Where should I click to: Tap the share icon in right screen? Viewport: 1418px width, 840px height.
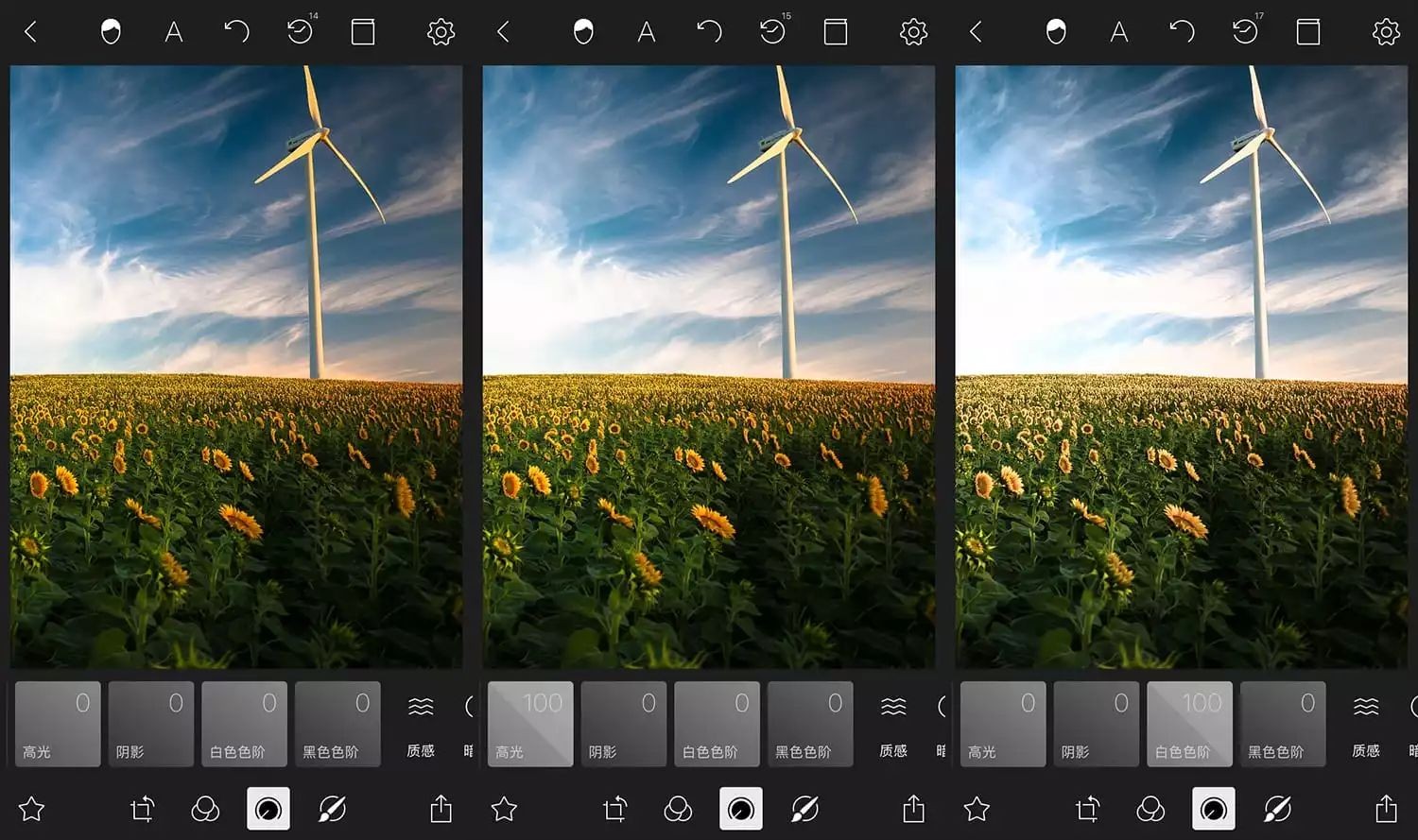pyautogui.click(x=1386, y=809)
